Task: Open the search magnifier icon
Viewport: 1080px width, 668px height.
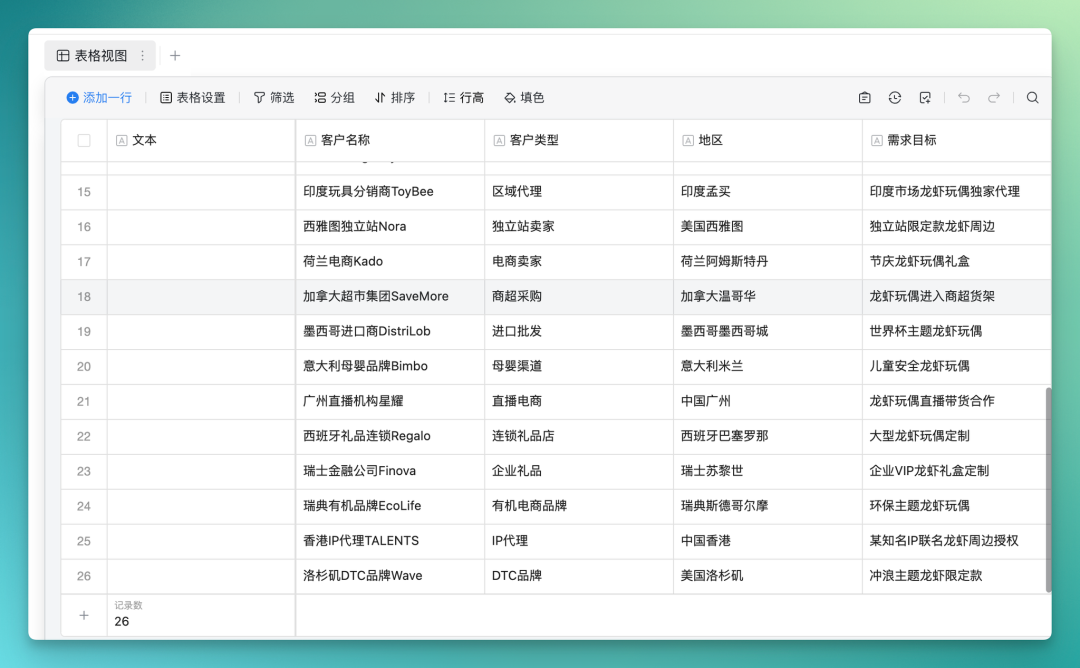Action: 1032,98
